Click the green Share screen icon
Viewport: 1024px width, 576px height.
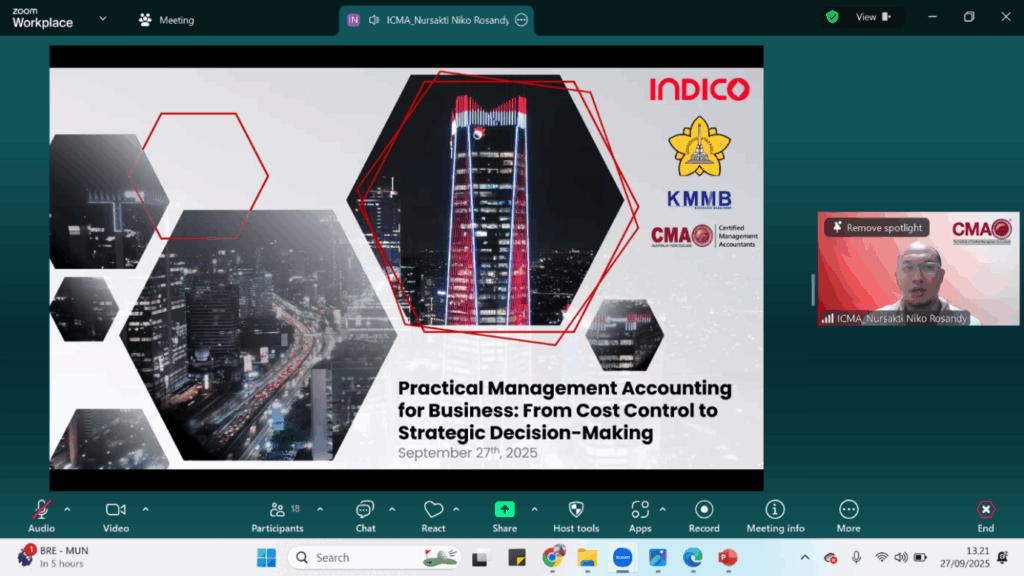[x=504, y=510]
